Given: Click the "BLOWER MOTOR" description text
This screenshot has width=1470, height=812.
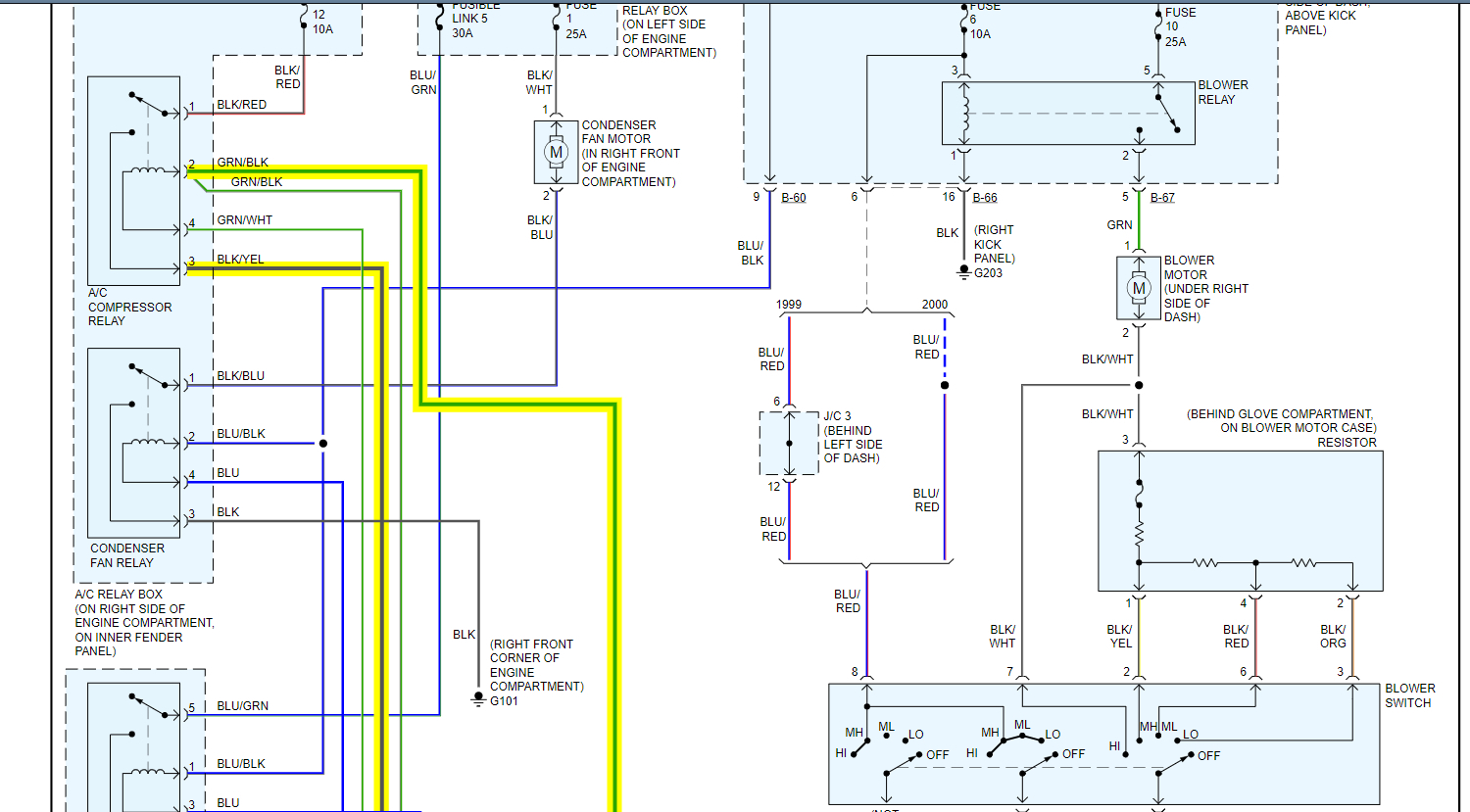Looking at the screenshot, I should [1205, 289].
